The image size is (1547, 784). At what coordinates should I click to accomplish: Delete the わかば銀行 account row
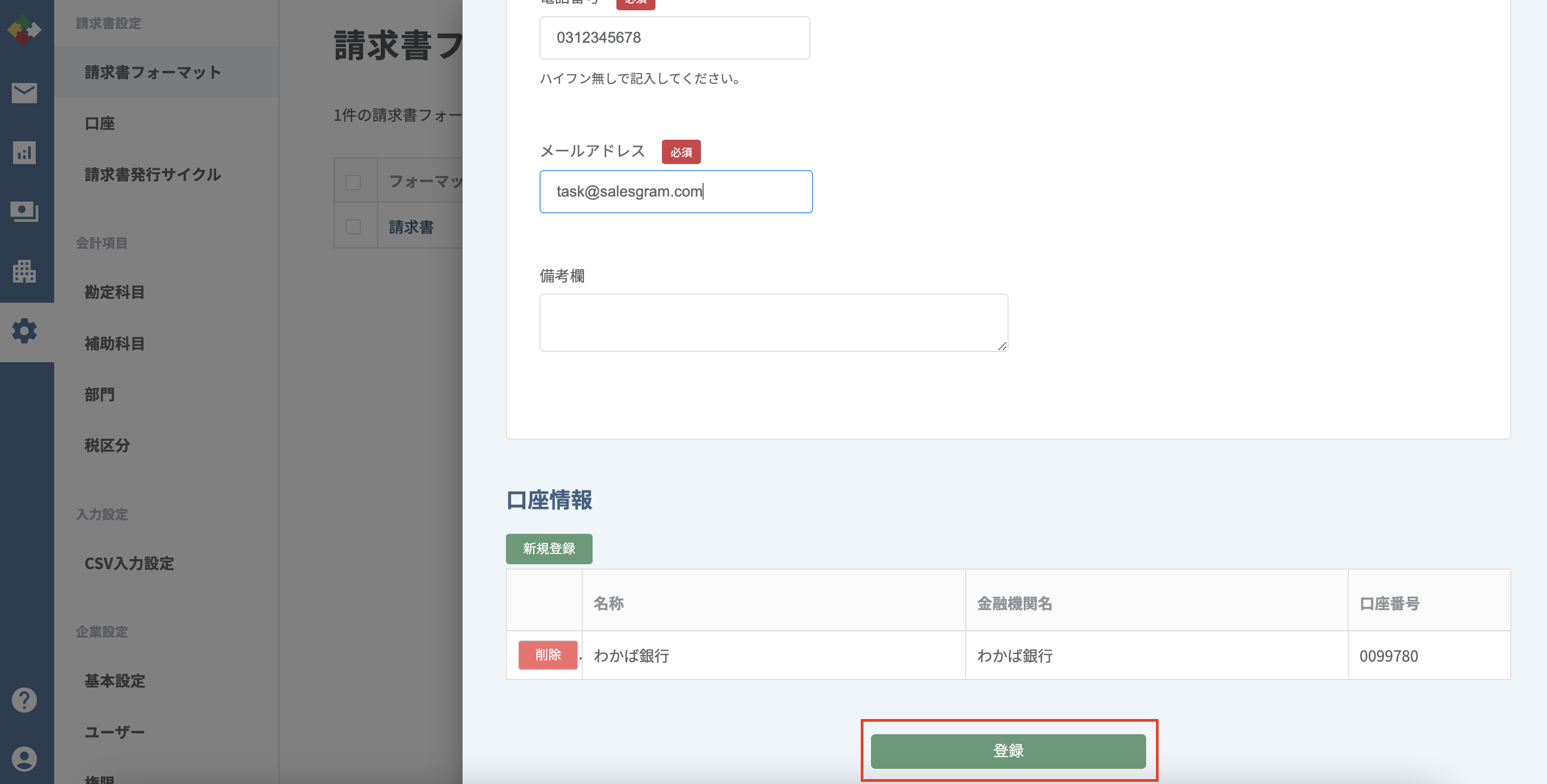548,655
